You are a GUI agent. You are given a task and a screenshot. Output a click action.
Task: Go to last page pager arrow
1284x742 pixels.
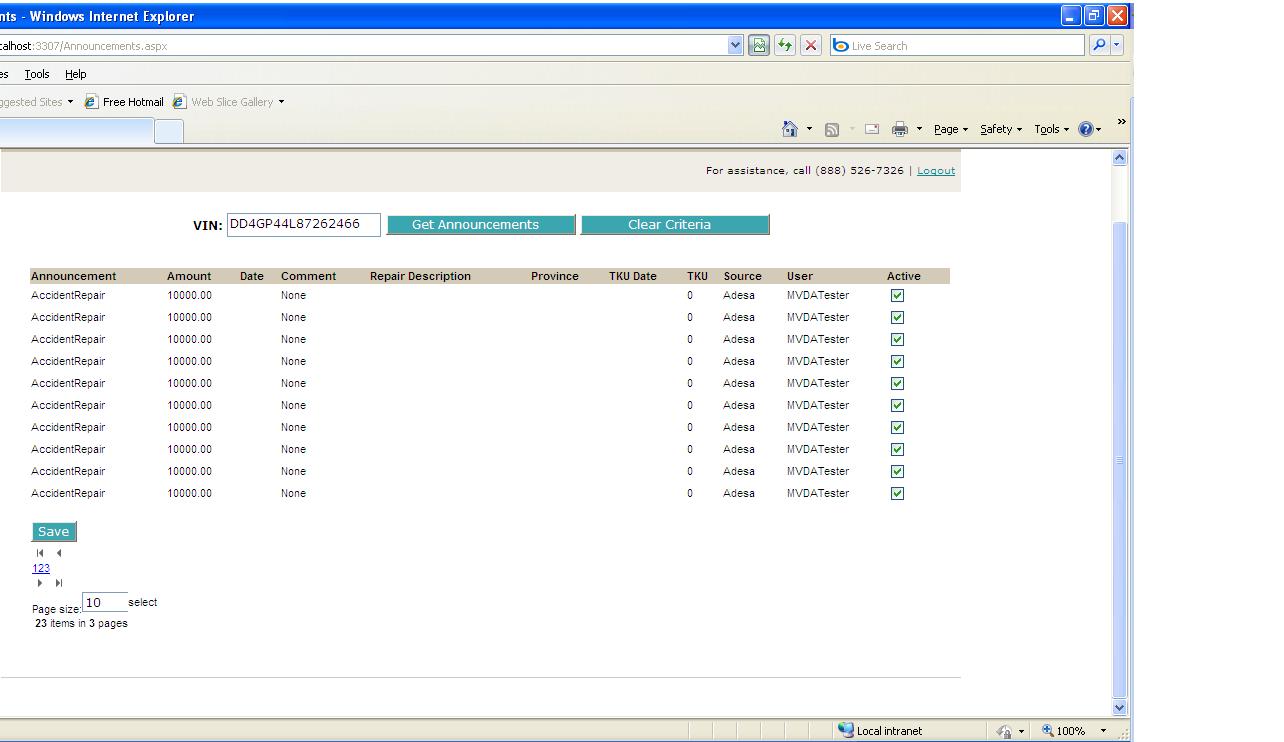tap(59, 583)
